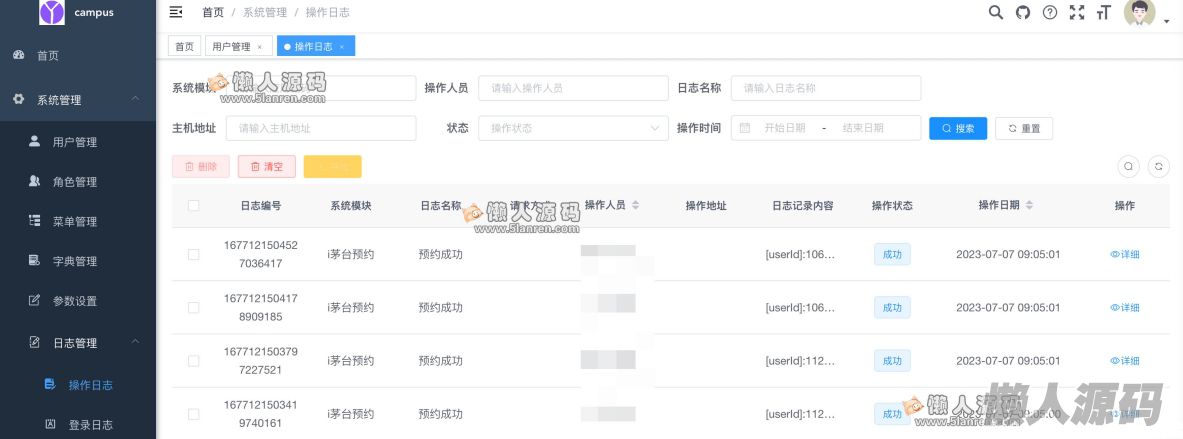This screenshot has width=1183, height=439.
Task: Click the 重置 reset button
Action: [x=1023, y=128]
